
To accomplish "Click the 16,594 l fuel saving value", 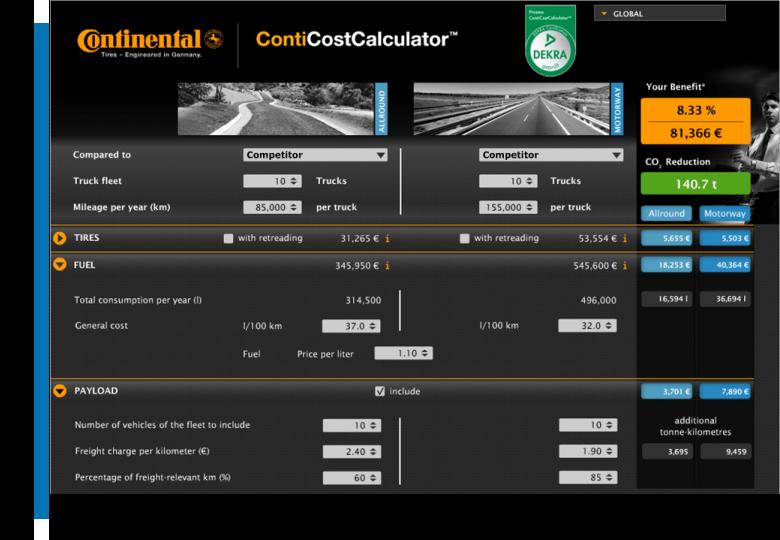I will pos(667,299).
